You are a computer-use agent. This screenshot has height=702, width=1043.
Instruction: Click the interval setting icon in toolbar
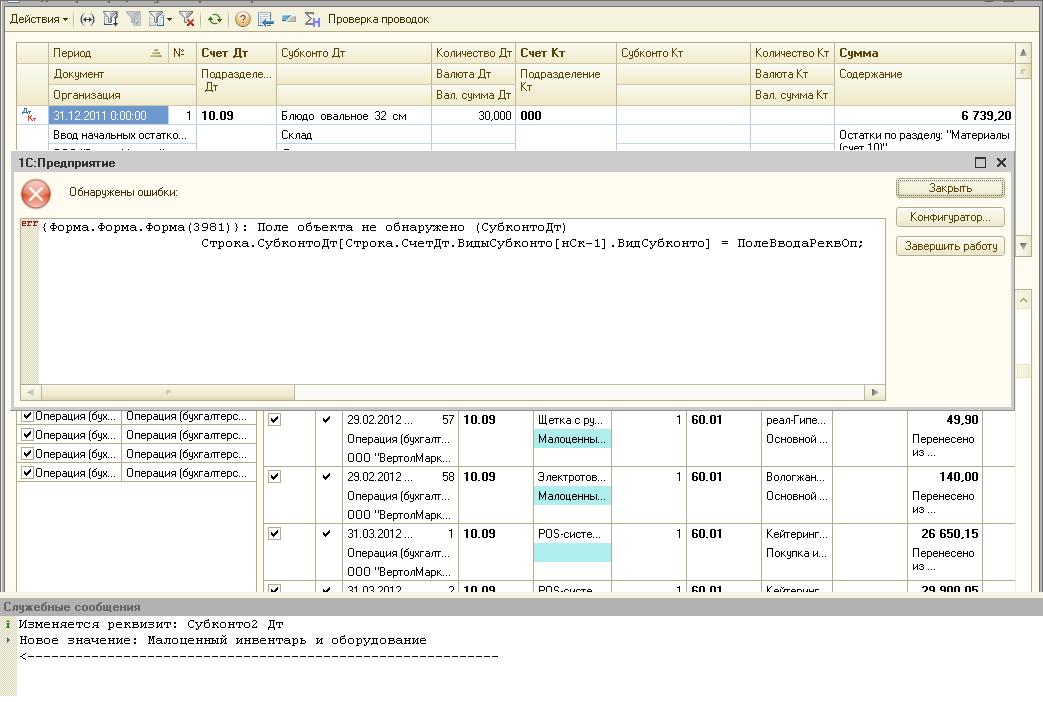click(87, 19)
